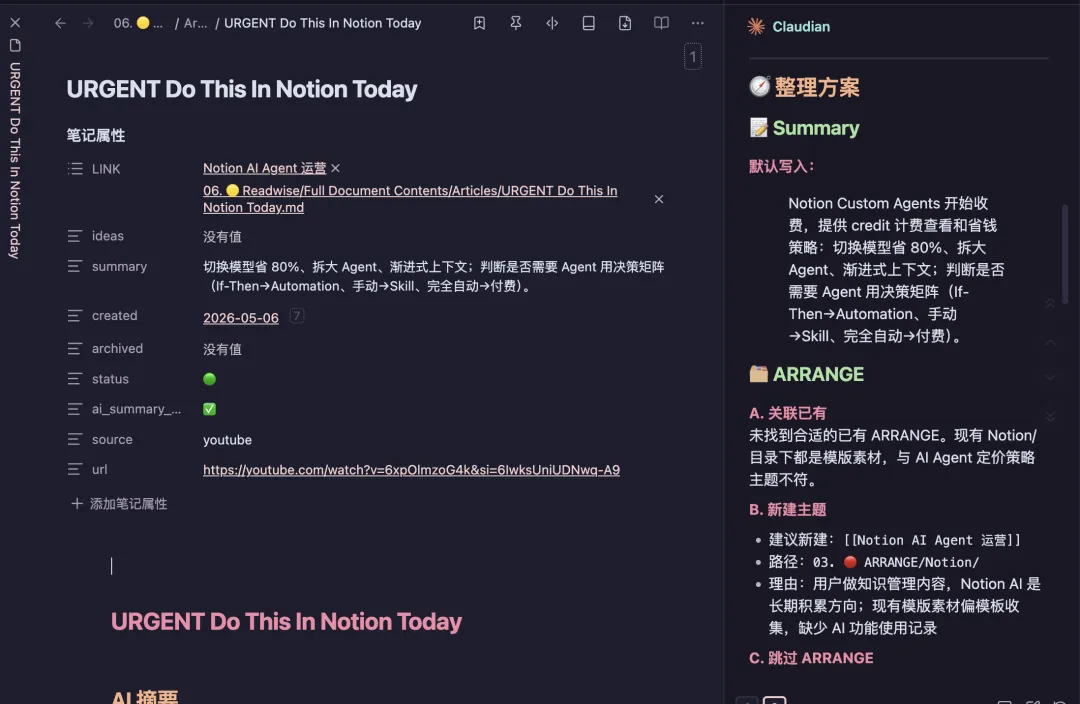
Task: Click the note title heading
Action: pos(242,89)
